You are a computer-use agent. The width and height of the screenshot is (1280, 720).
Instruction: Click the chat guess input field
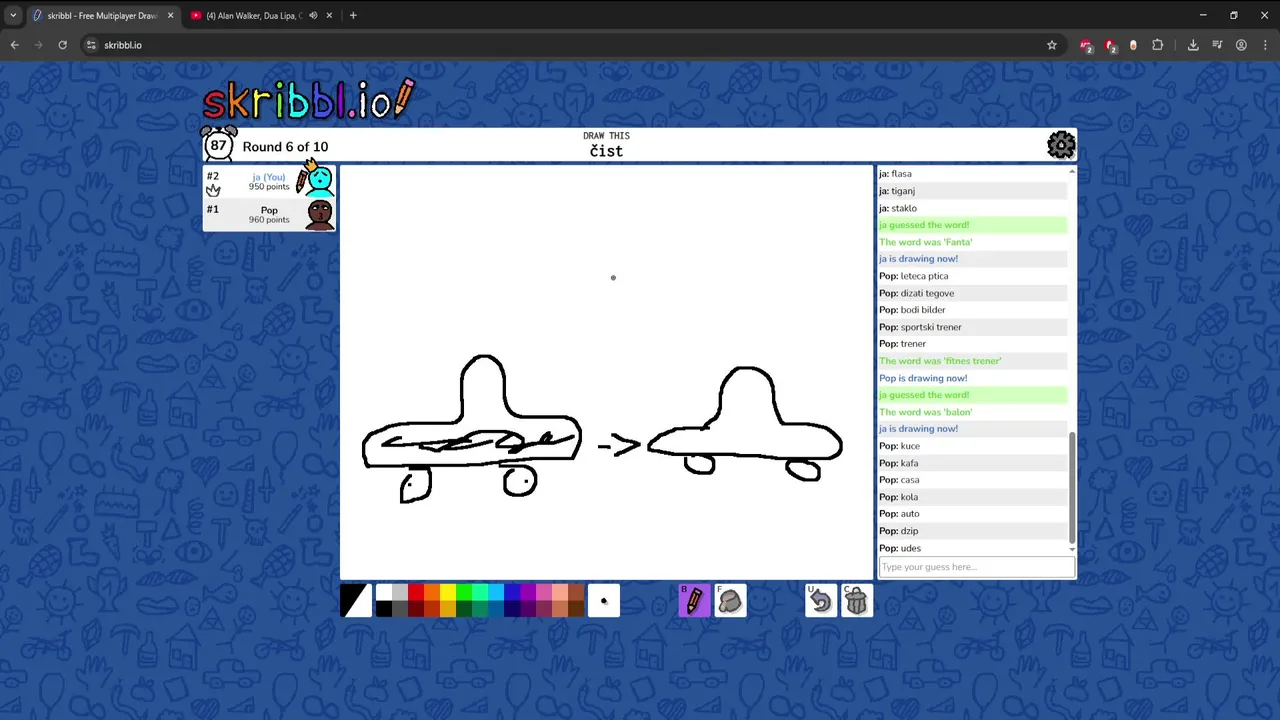(x=976, y=567)
